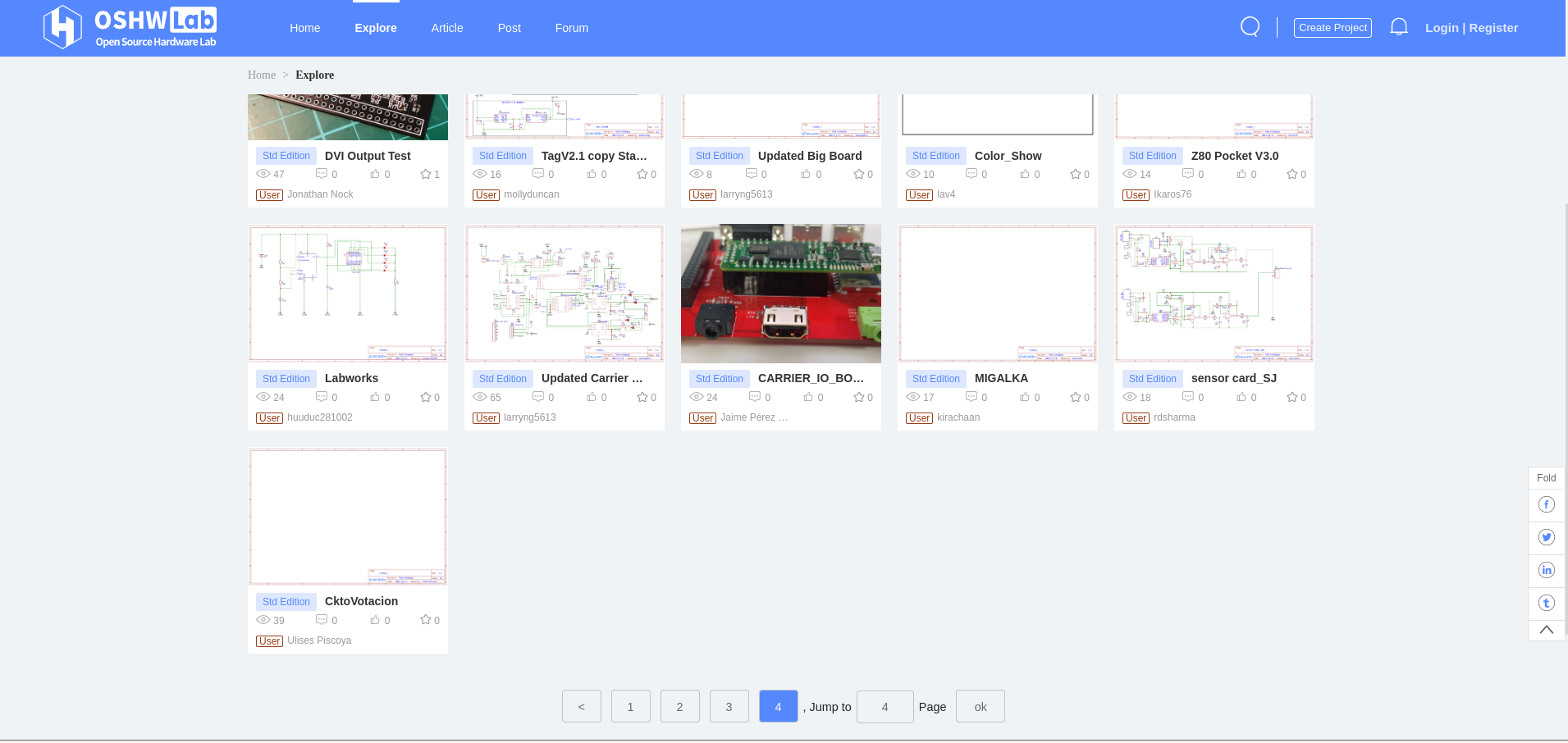The width and height of the screenshot is (1568, 743).
Task: Open the Updated Big Board project title
Action: [810, 156]
